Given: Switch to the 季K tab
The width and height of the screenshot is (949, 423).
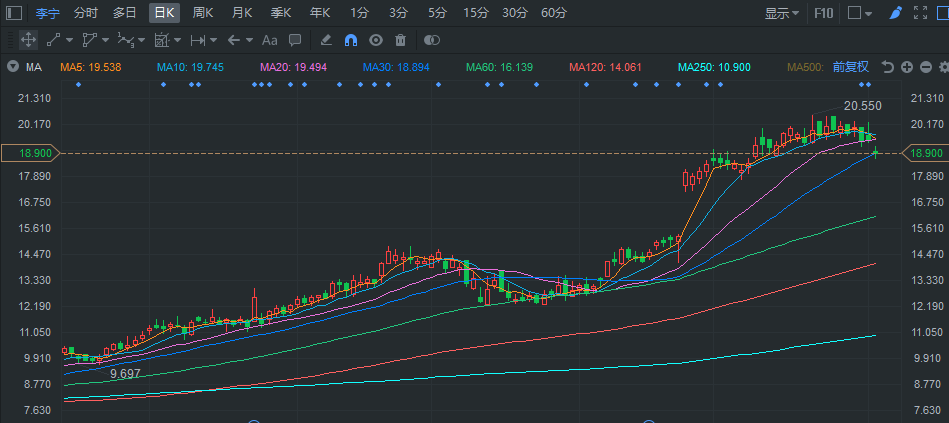Looking at the screenshot, I should click(x=281, y=13).
